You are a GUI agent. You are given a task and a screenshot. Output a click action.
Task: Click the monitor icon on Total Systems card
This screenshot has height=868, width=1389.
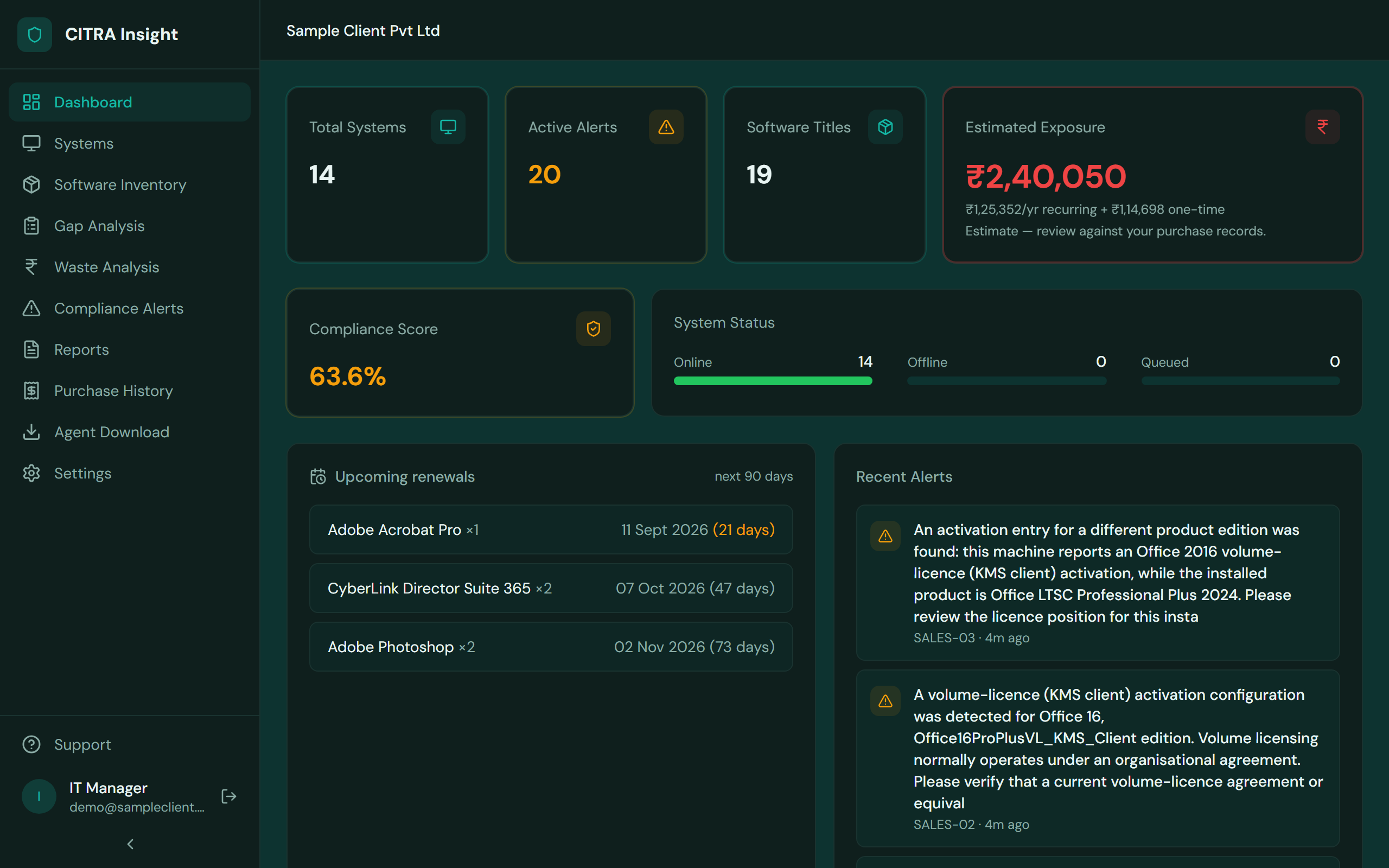(x=448, y=127)
